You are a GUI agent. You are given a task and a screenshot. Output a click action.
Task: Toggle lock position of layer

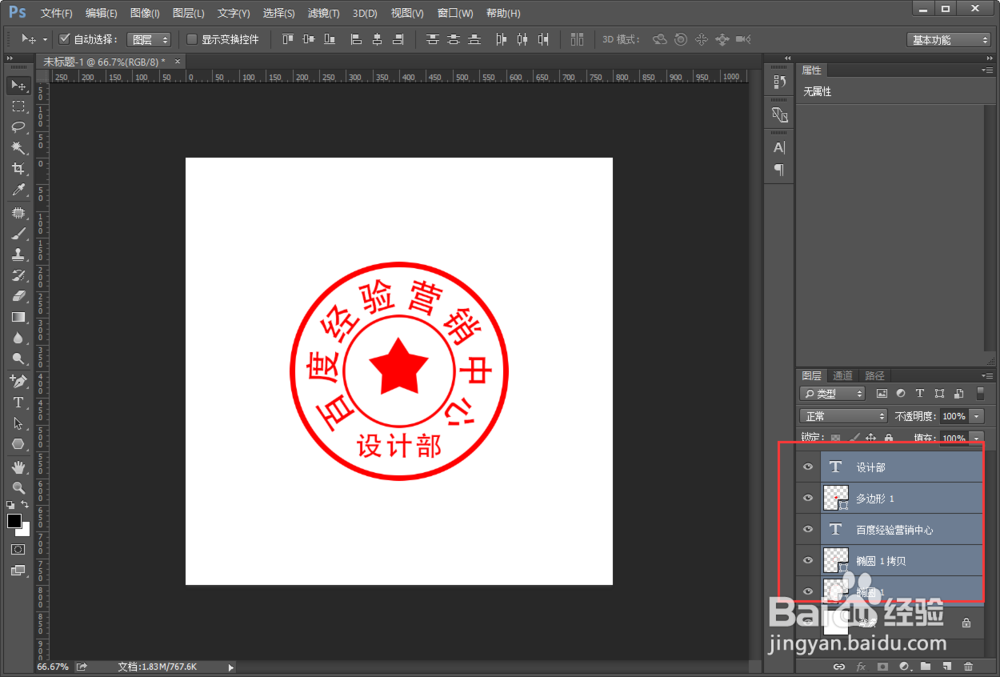pyautogui.click(x=871, y=438)
